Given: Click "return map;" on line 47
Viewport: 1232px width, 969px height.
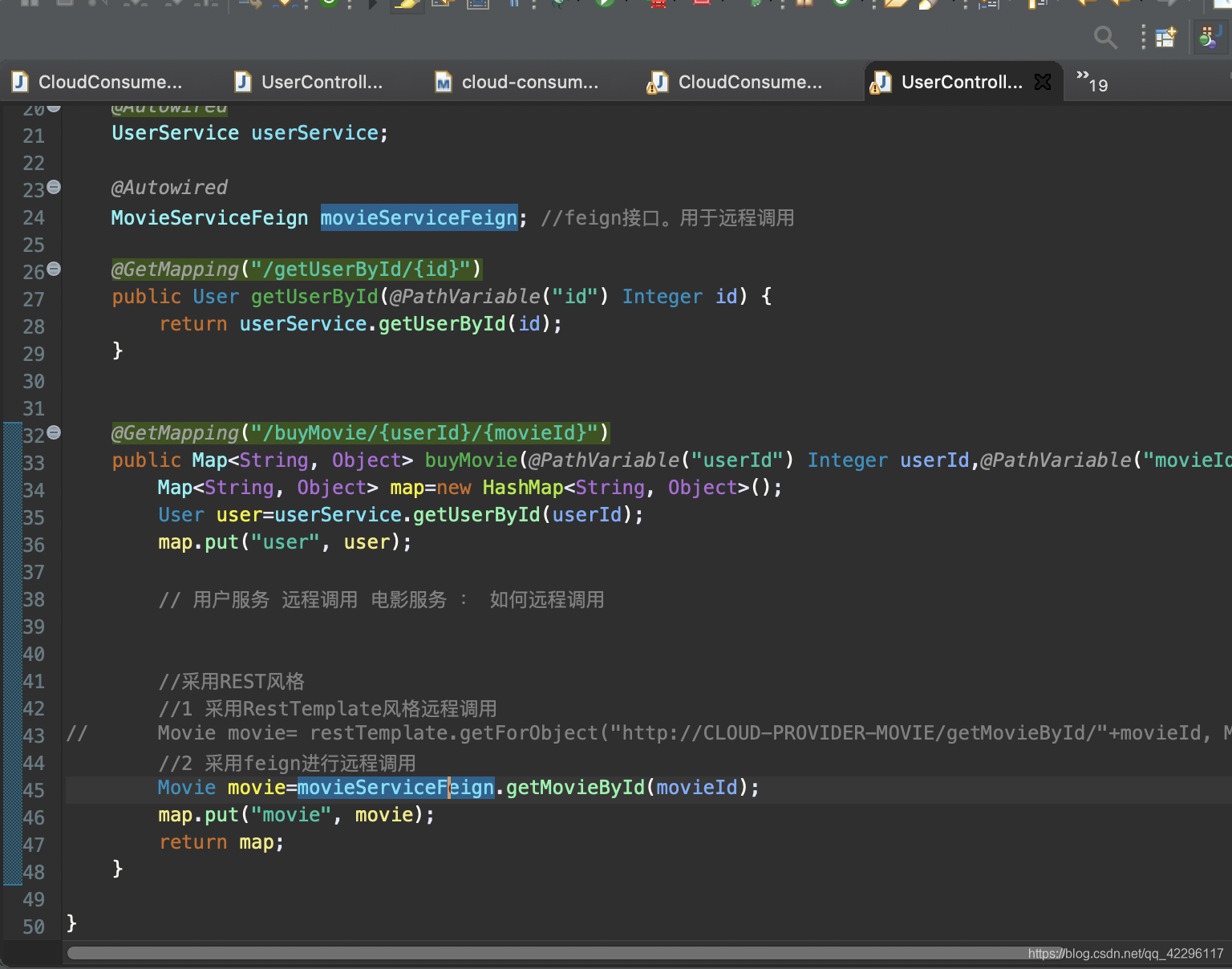Looking at the screenshot, I should (x=221, y=841).
